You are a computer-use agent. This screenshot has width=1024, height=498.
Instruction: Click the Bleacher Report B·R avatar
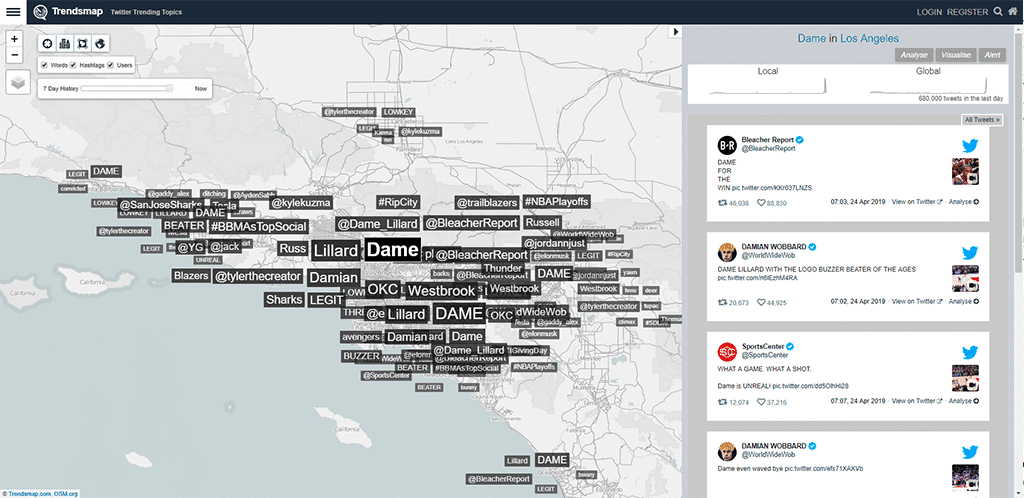tap(727, 145)
